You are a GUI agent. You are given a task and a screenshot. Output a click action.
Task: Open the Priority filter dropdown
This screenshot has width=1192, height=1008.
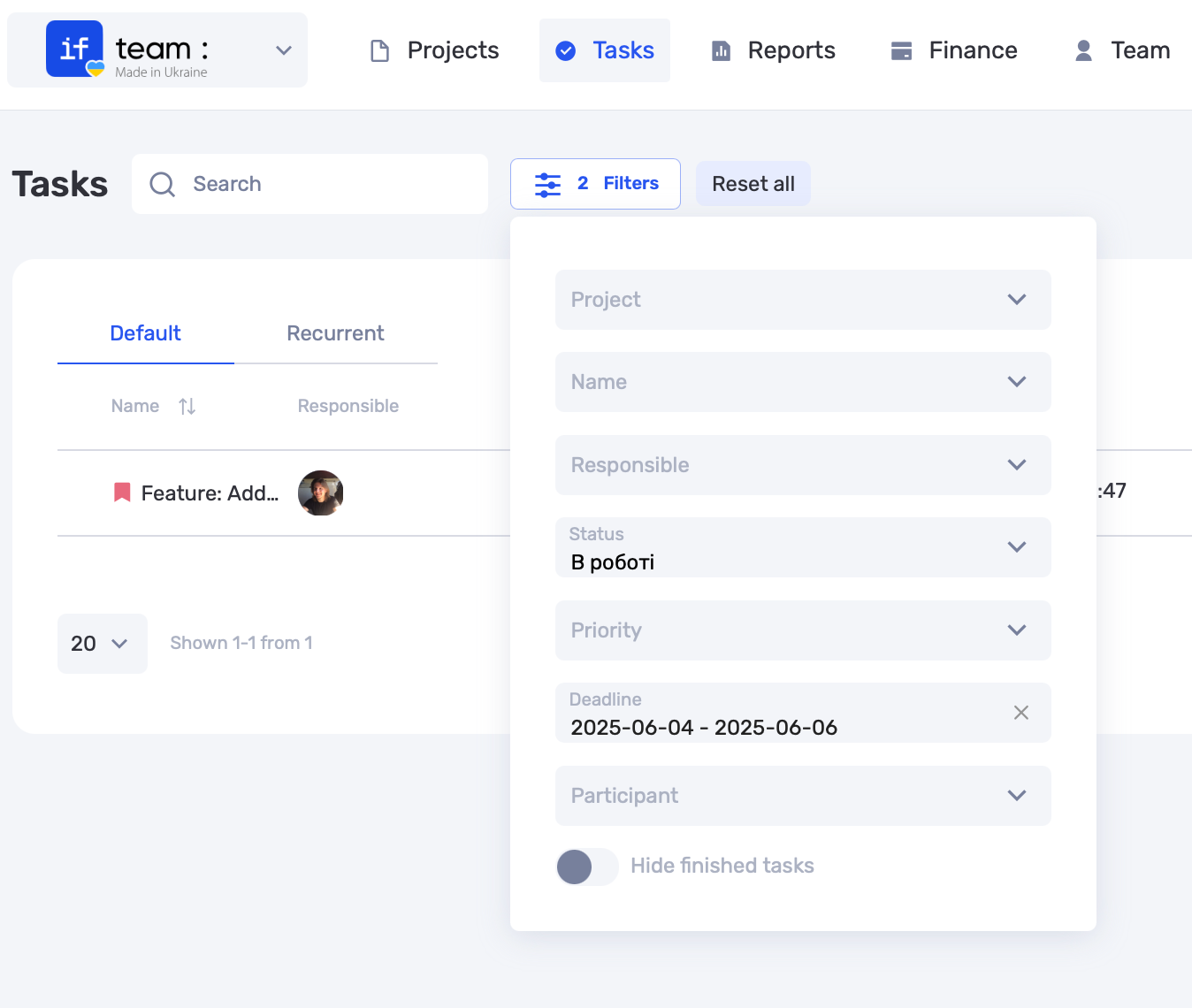click(x=803, y=630)
